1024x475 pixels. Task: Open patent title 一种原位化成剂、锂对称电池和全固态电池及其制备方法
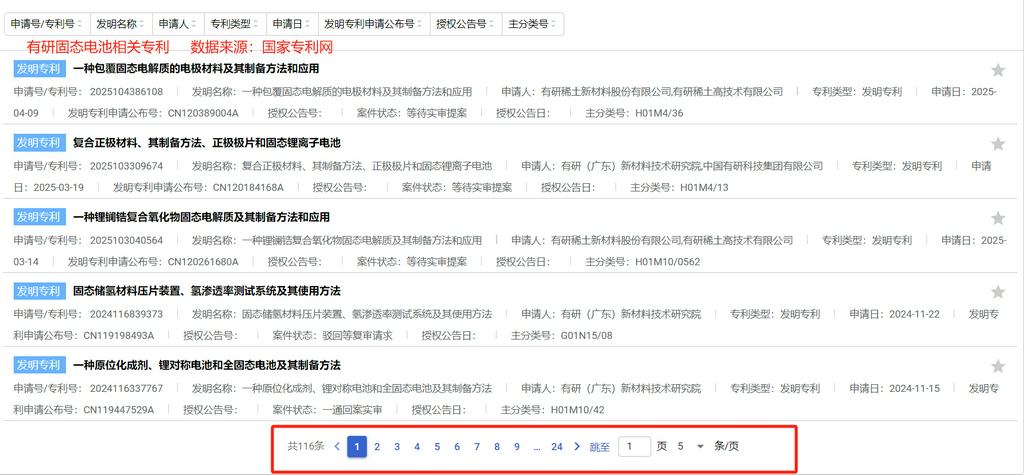click(206, 365)
